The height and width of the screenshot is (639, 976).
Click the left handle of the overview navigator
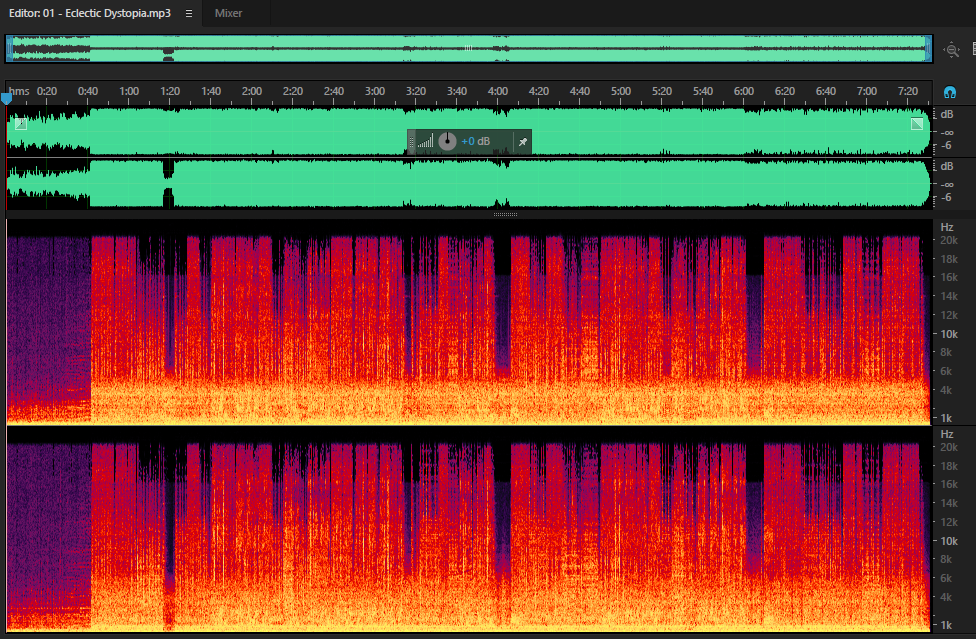pos(9,49)
